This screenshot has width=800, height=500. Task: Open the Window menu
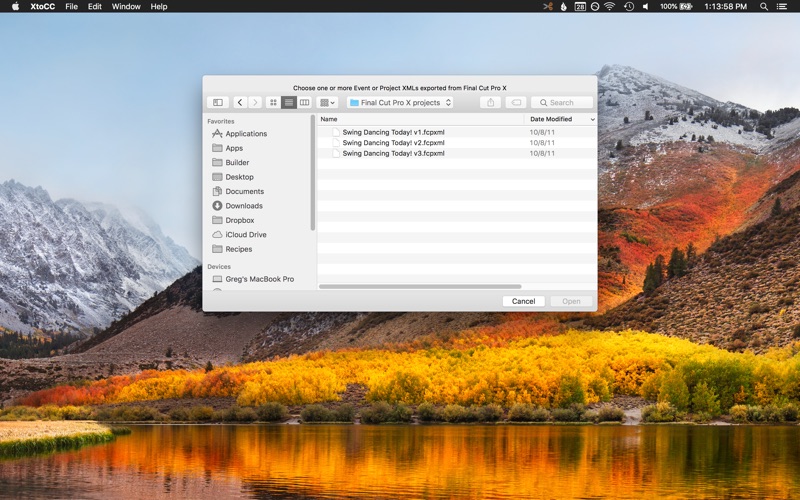(126, 7)
